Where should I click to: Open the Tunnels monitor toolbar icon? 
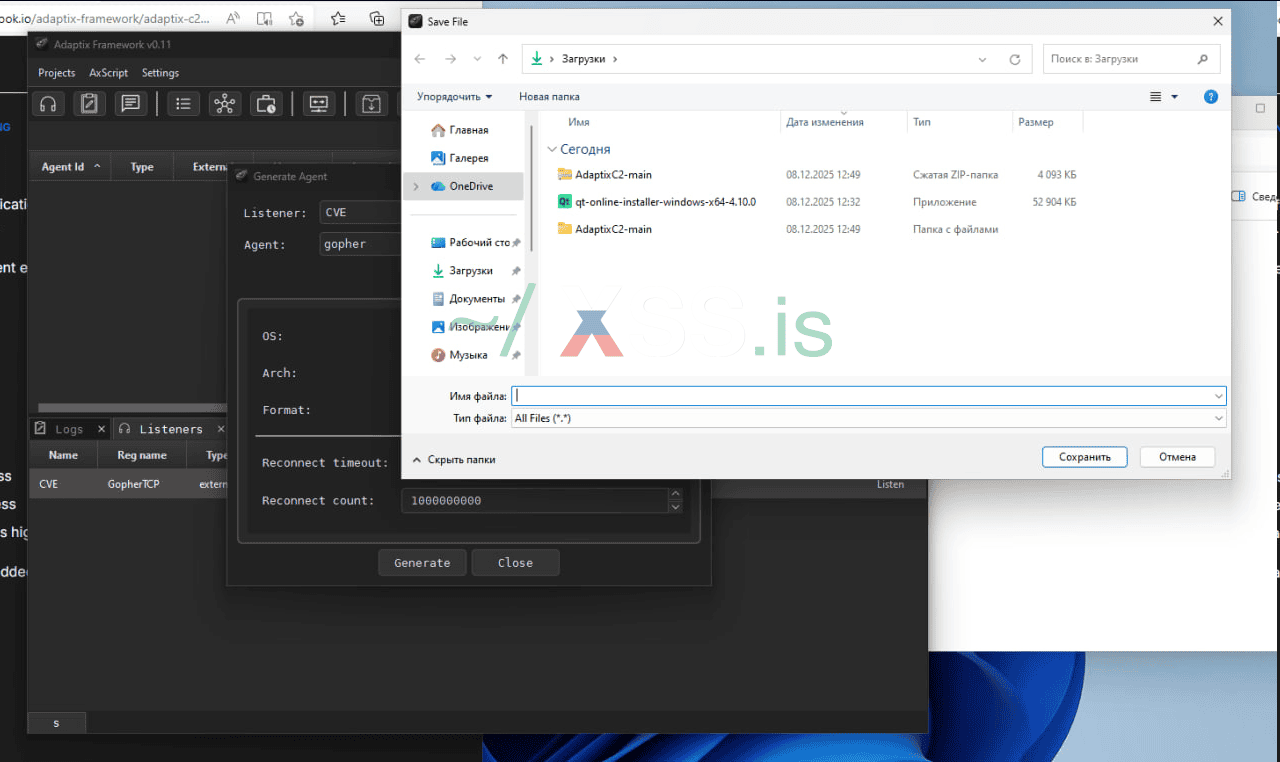point(319,104)
